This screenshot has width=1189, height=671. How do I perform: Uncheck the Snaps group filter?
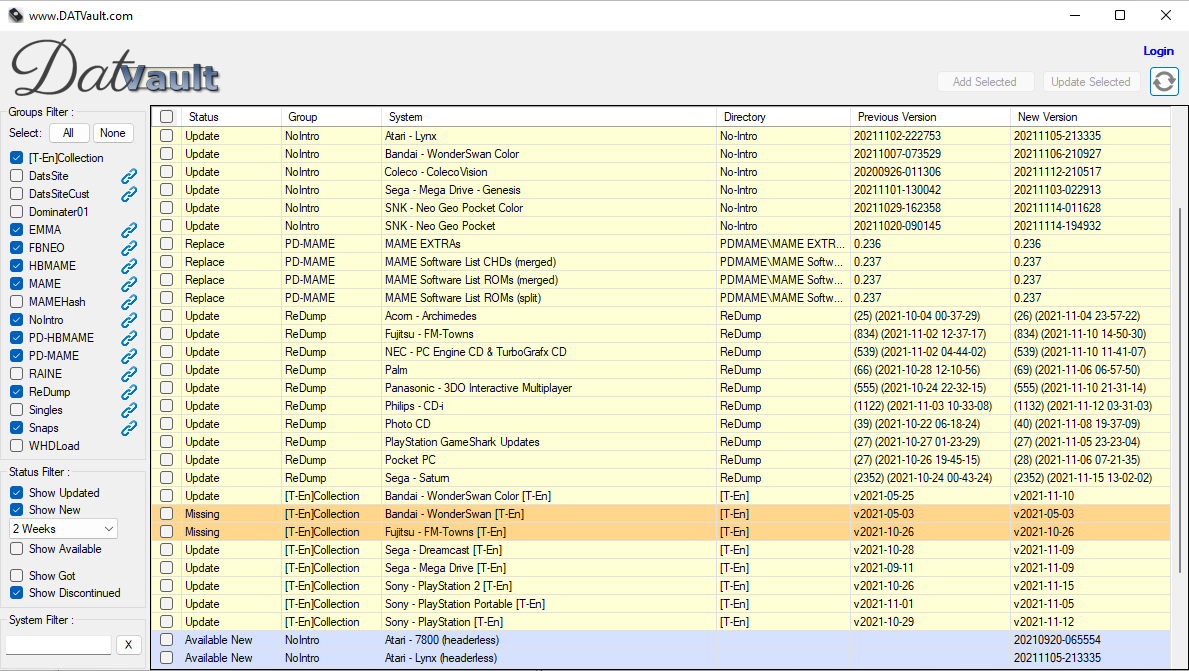(x=17, y=428)
